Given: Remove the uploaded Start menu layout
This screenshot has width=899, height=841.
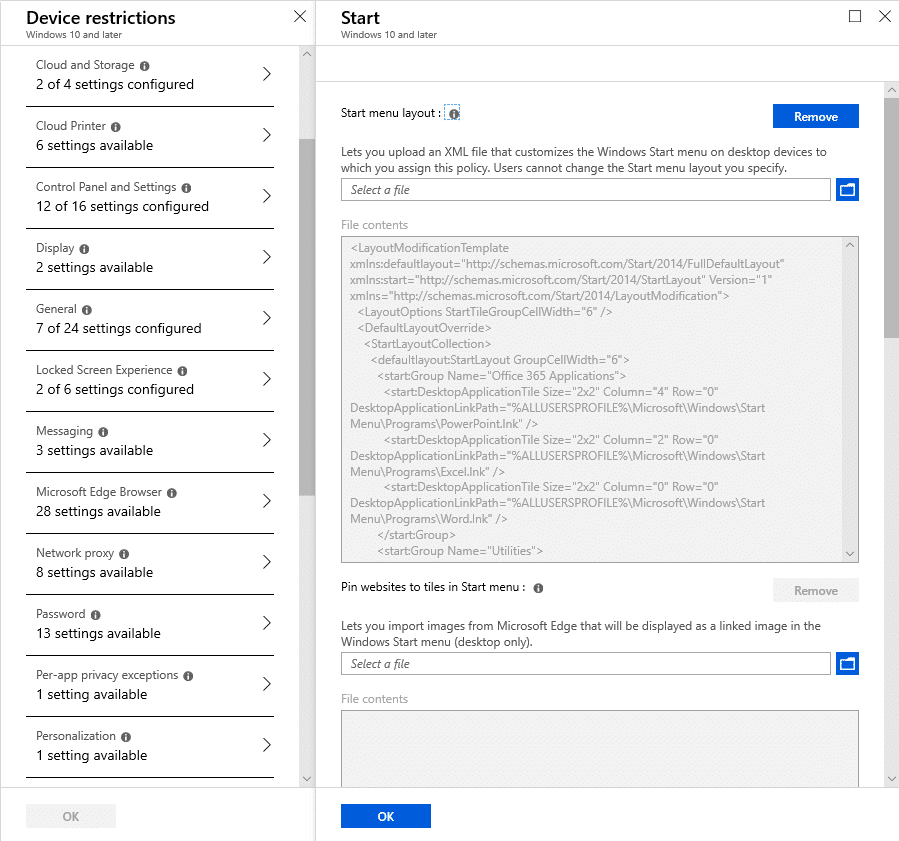Looking at the screenshot, I should tap(815, 116).
